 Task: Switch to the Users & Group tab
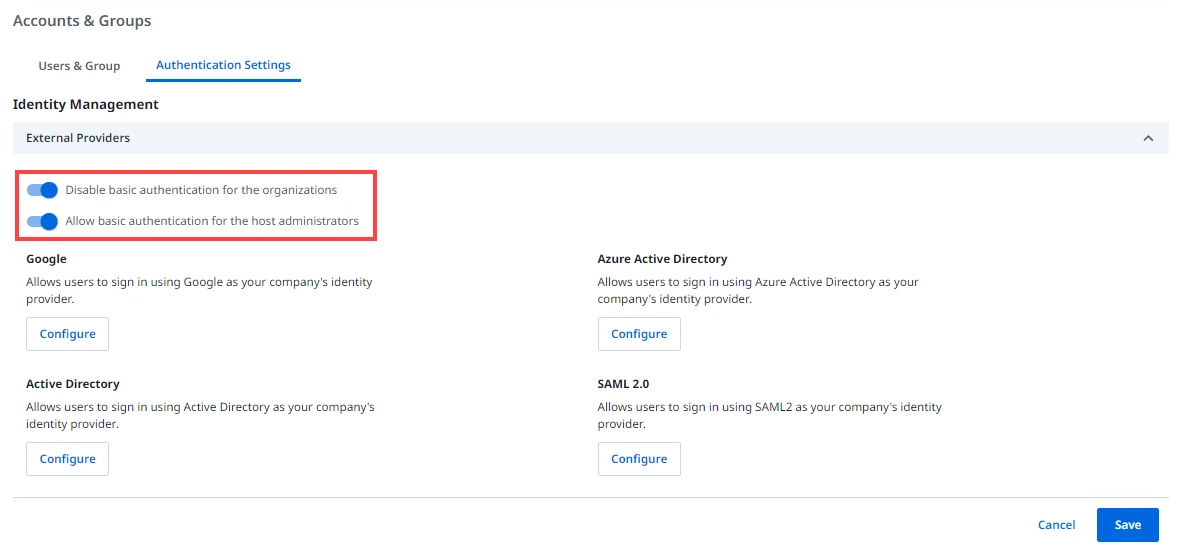[79, 66]
